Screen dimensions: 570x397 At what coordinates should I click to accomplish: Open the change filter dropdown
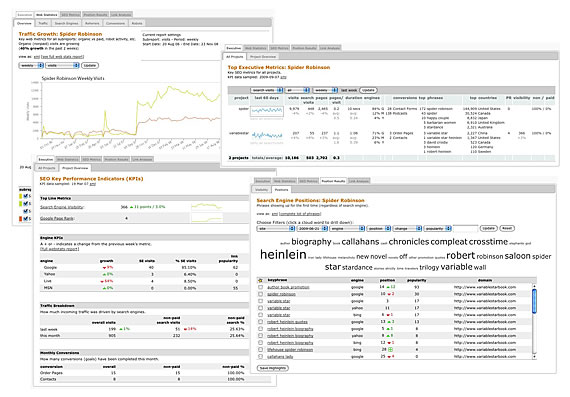tap(407, 228)
